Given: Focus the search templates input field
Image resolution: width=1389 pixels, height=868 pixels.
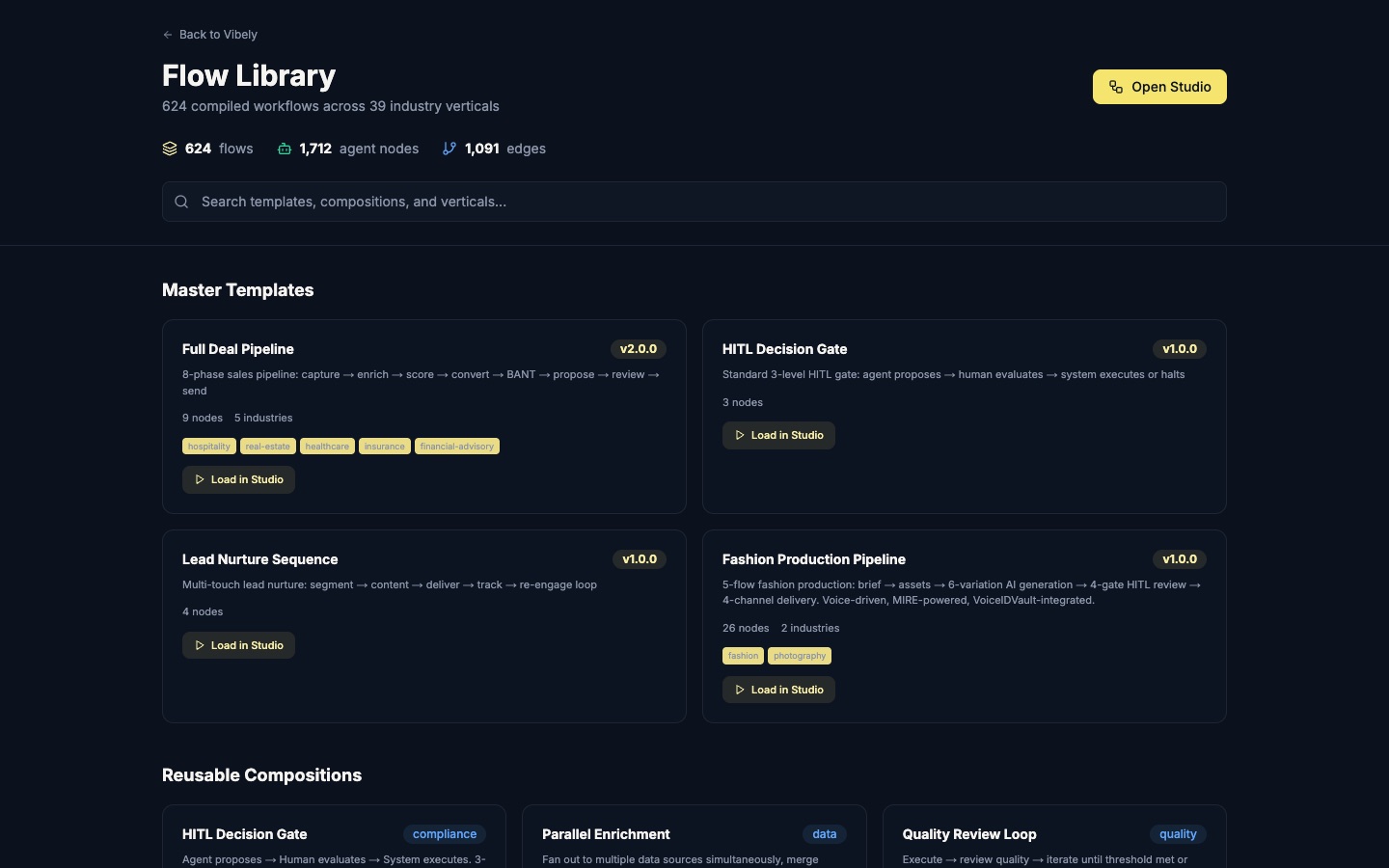Looking at the screenshot, I should click(x=694, y=202).
